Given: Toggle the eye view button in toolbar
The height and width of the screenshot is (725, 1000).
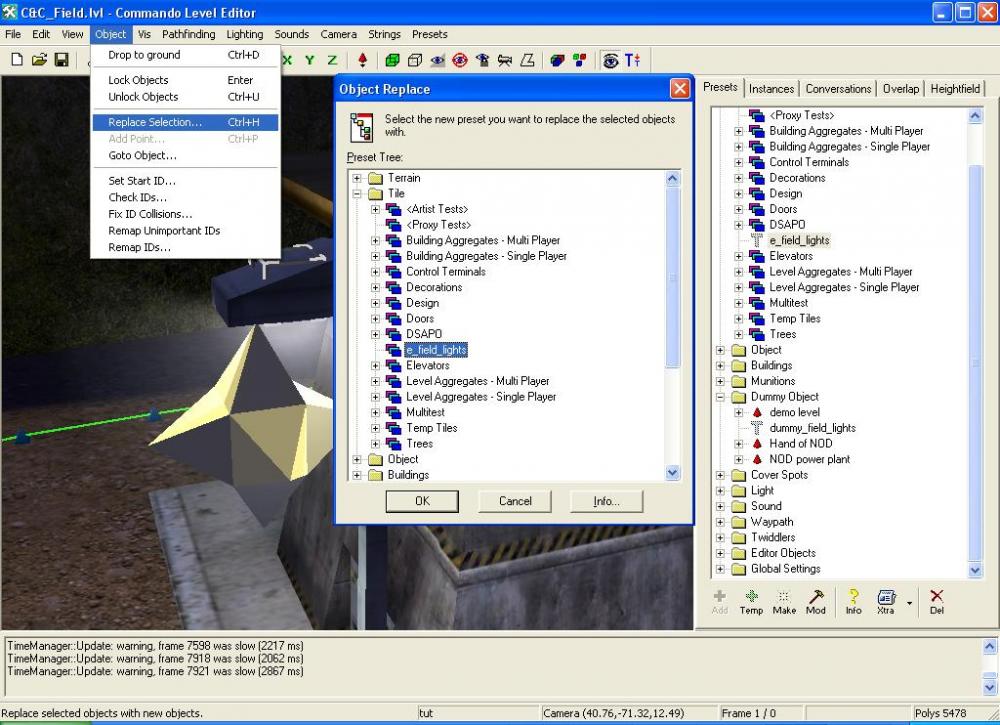Looking at the screenshot, I should 610,60.
